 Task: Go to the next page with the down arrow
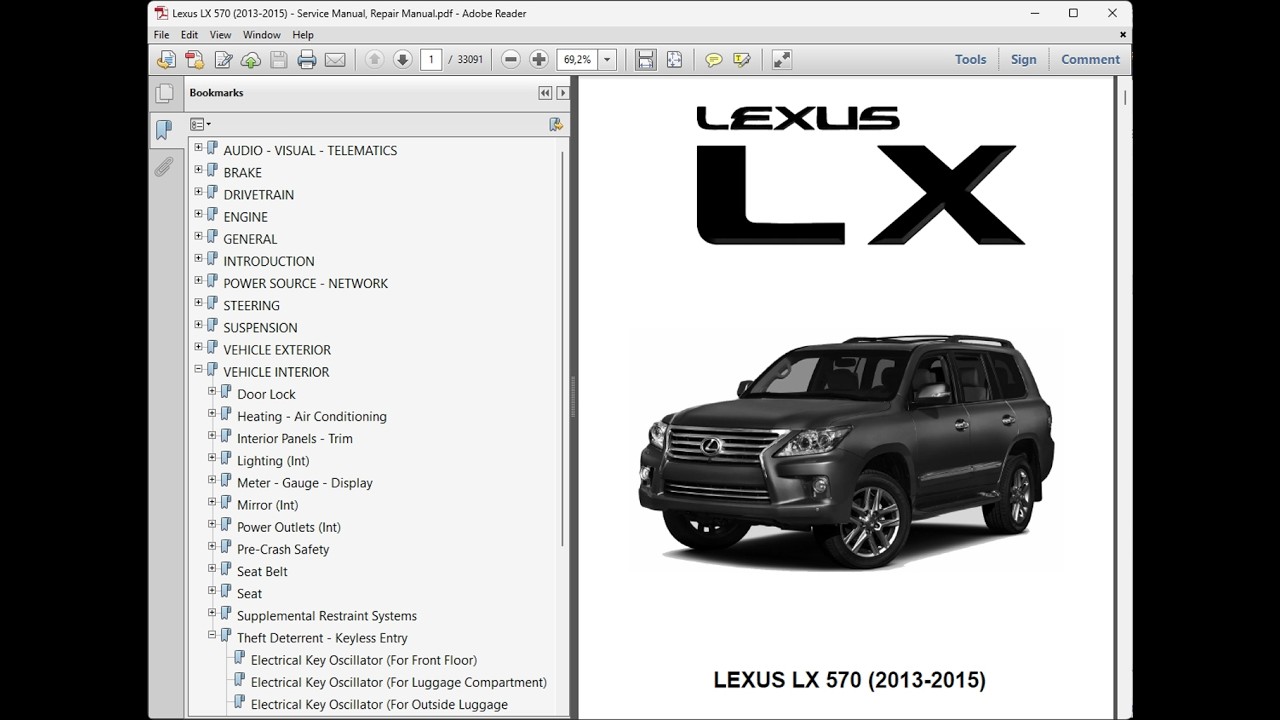(402, 60)
